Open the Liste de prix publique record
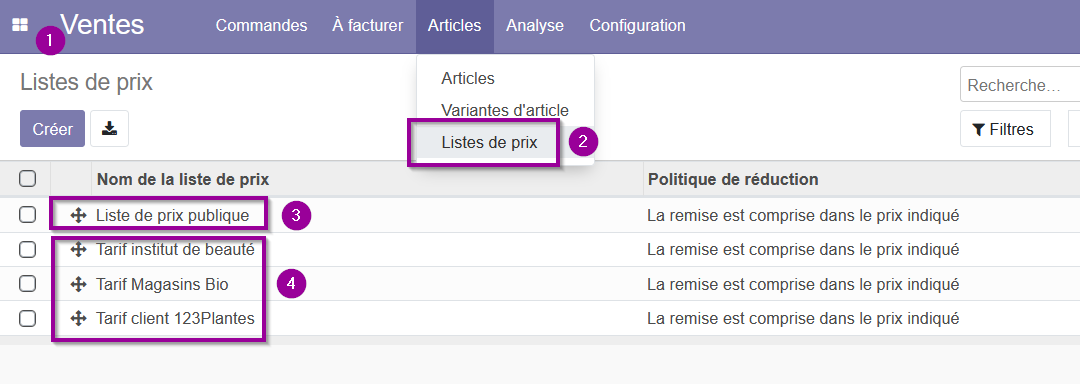This screenshot has height=384, width=1080. (x=172, y=215)
